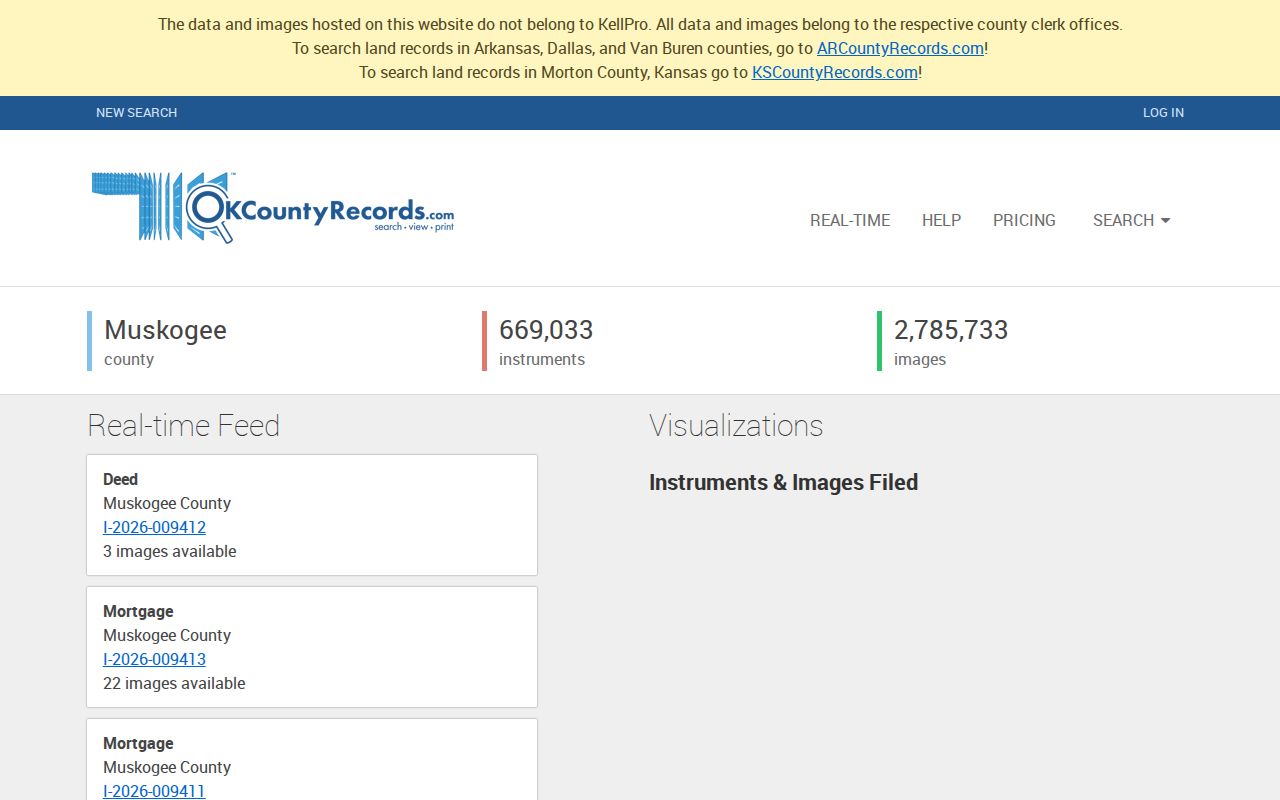Viewport: 1280px width, 800px height.
Task: Open instrument I-2026-009413
Action: tap(154, 659)
